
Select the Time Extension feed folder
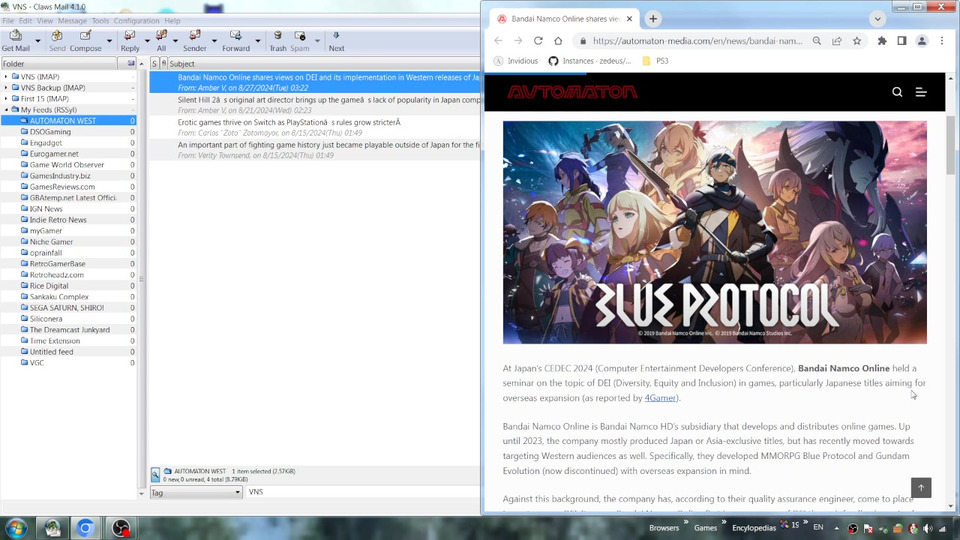click(54, 341)
